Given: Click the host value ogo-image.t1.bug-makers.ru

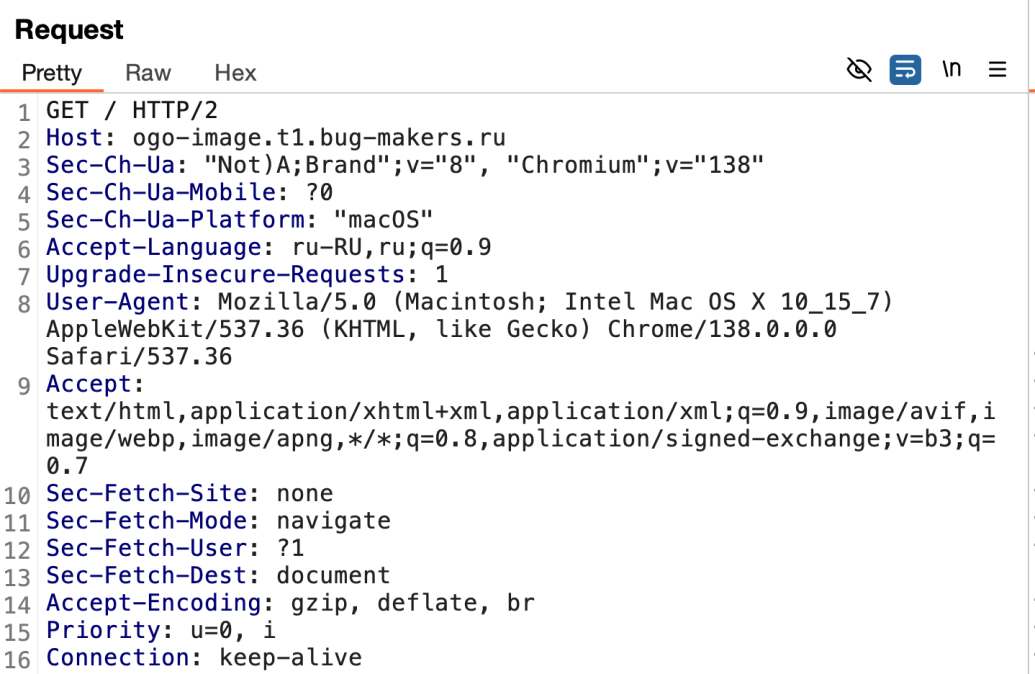Looking at the screenshot, I should coord(319,138).
